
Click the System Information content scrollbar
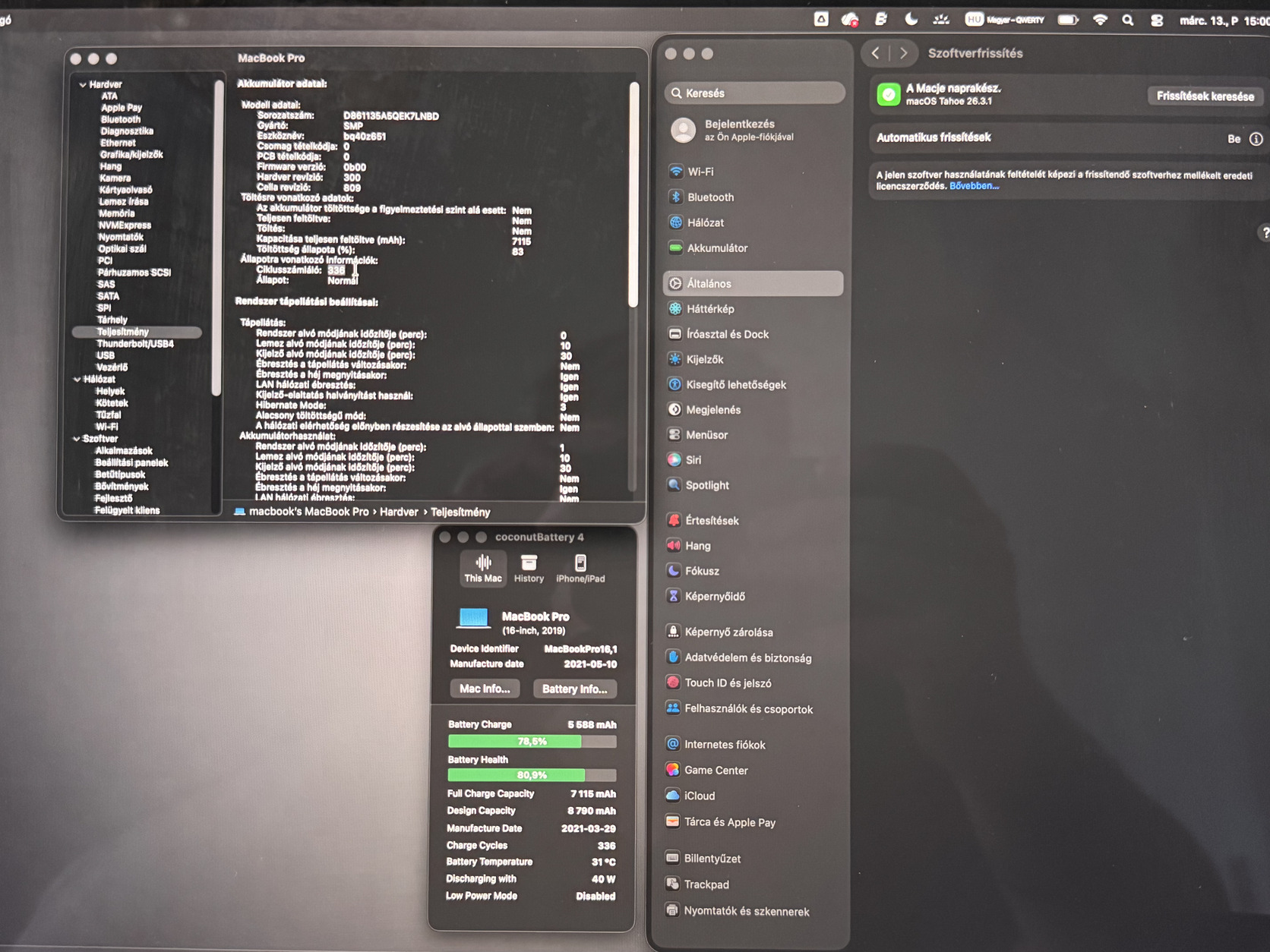tap(633, 195)
